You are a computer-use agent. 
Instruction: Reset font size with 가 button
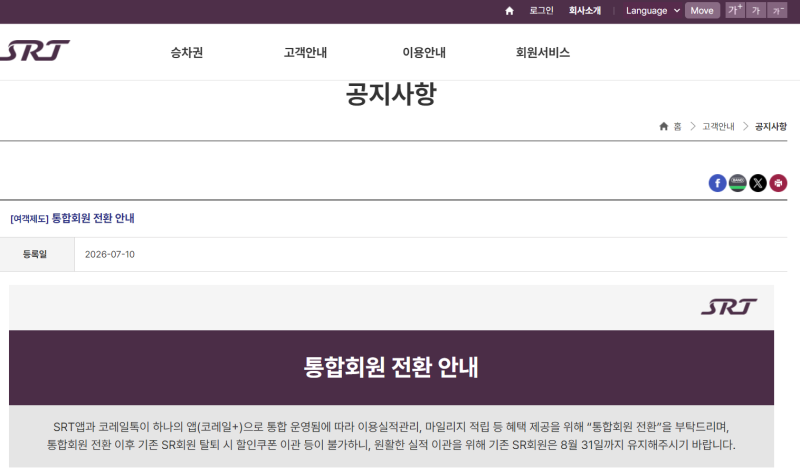[756, 10]
